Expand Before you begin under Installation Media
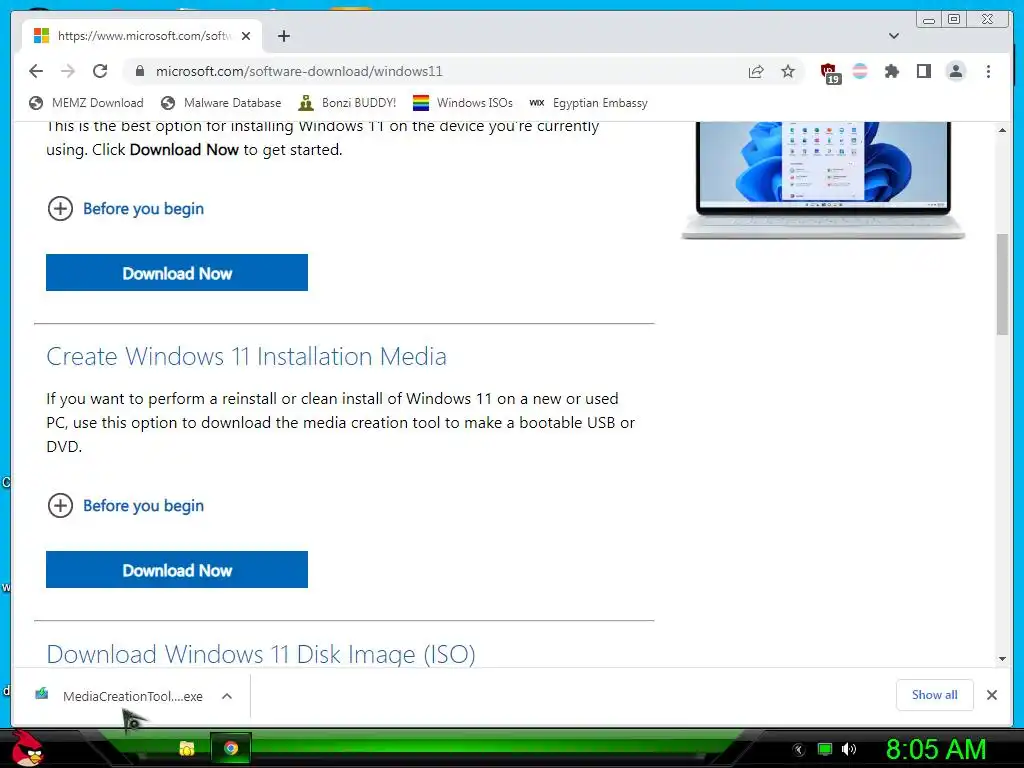1024x768 pixels. [125, 505]
